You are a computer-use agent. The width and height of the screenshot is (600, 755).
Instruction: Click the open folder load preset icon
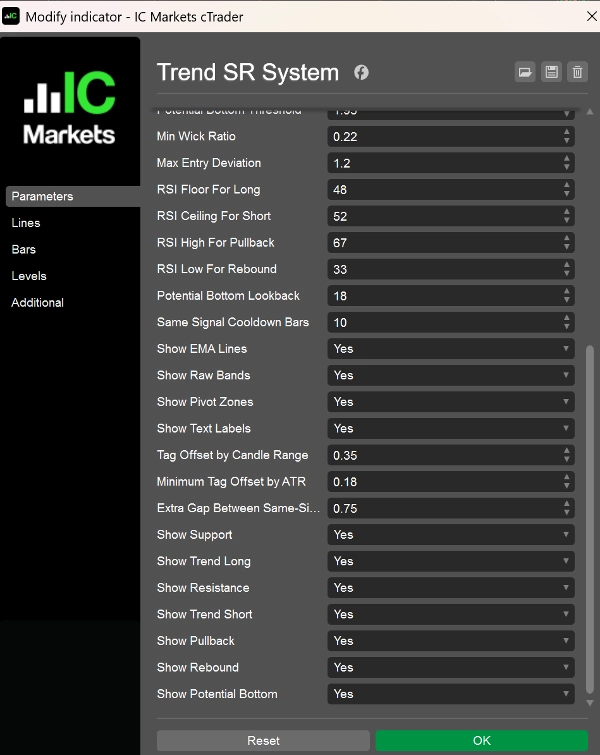(x=524, y=72)
